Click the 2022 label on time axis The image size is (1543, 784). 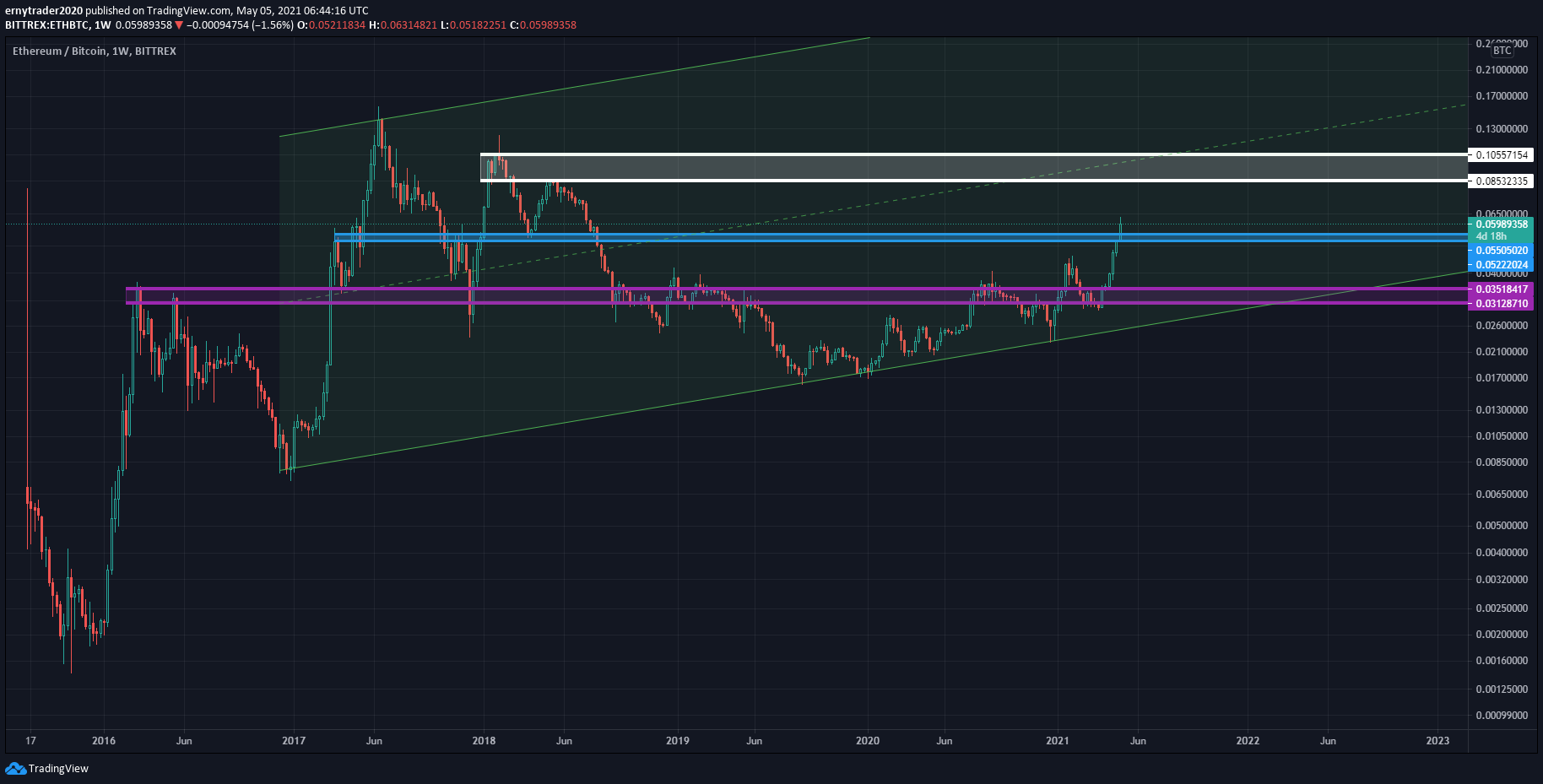1248,741
